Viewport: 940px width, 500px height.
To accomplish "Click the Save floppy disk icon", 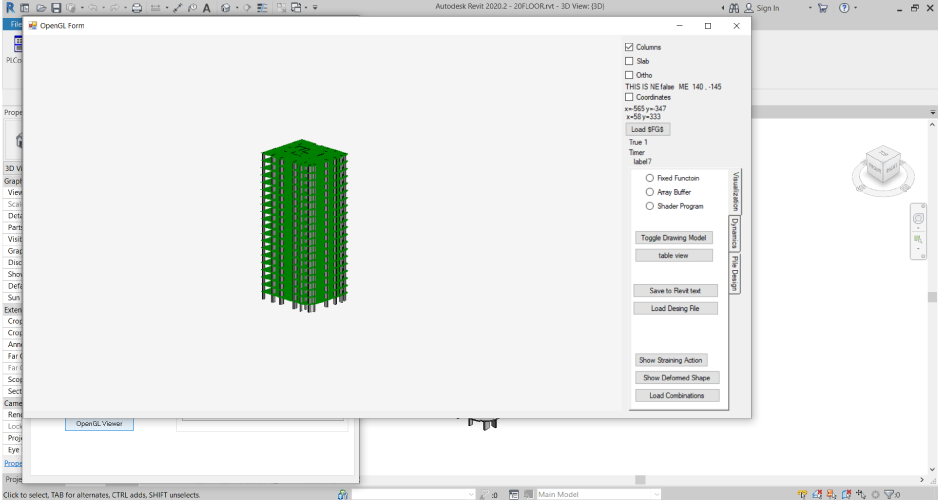I will click(56, 8).
